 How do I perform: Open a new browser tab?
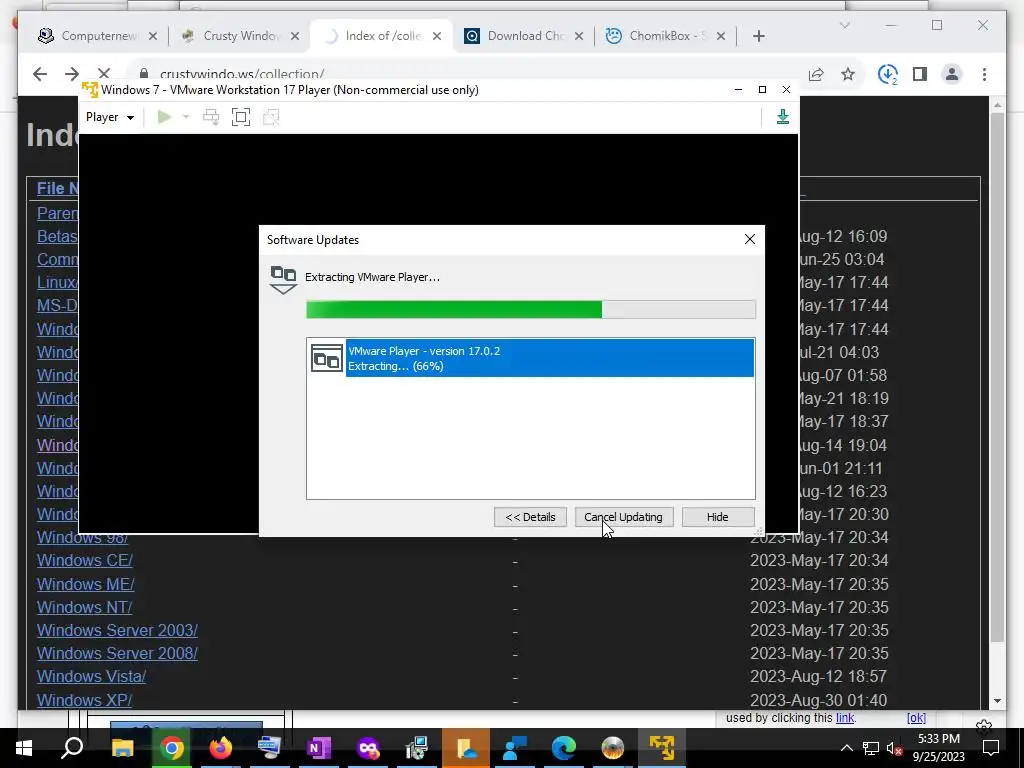758,36
